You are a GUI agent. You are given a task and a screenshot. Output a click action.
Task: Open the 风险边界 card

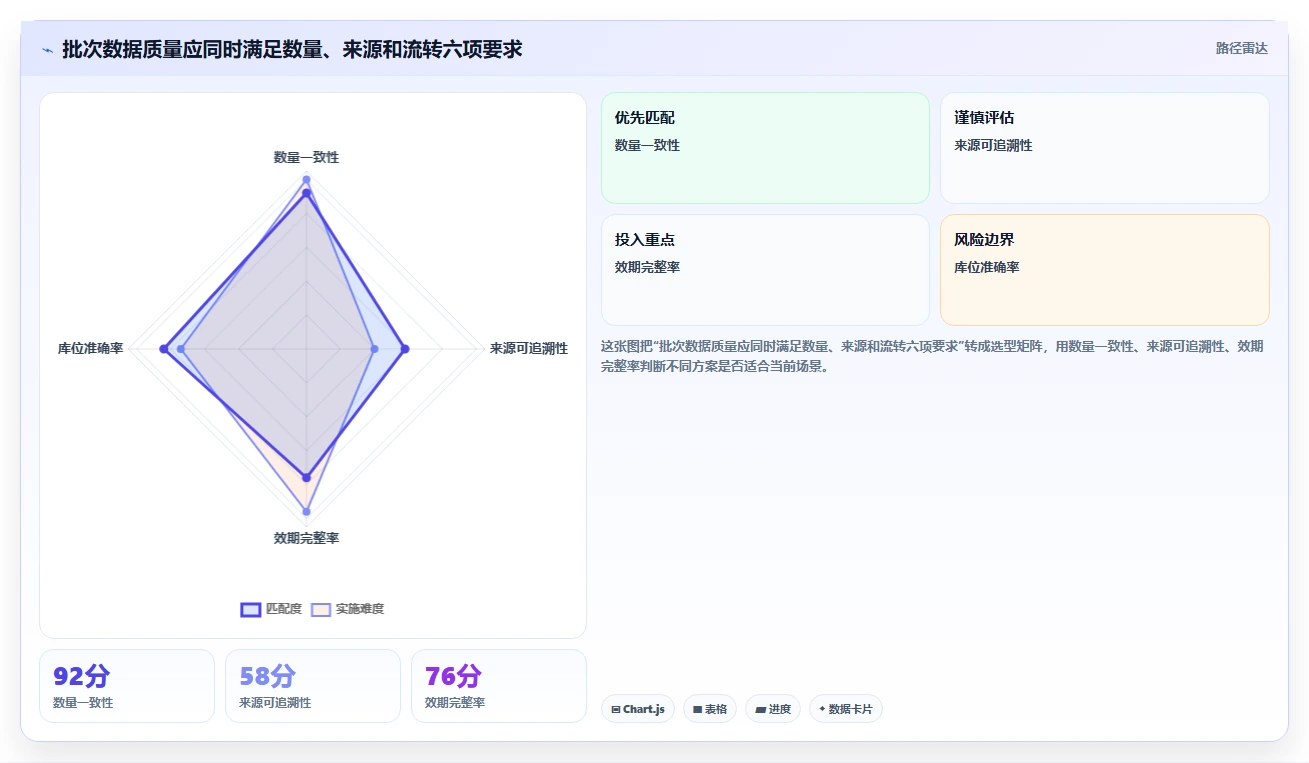(1105, 270)
